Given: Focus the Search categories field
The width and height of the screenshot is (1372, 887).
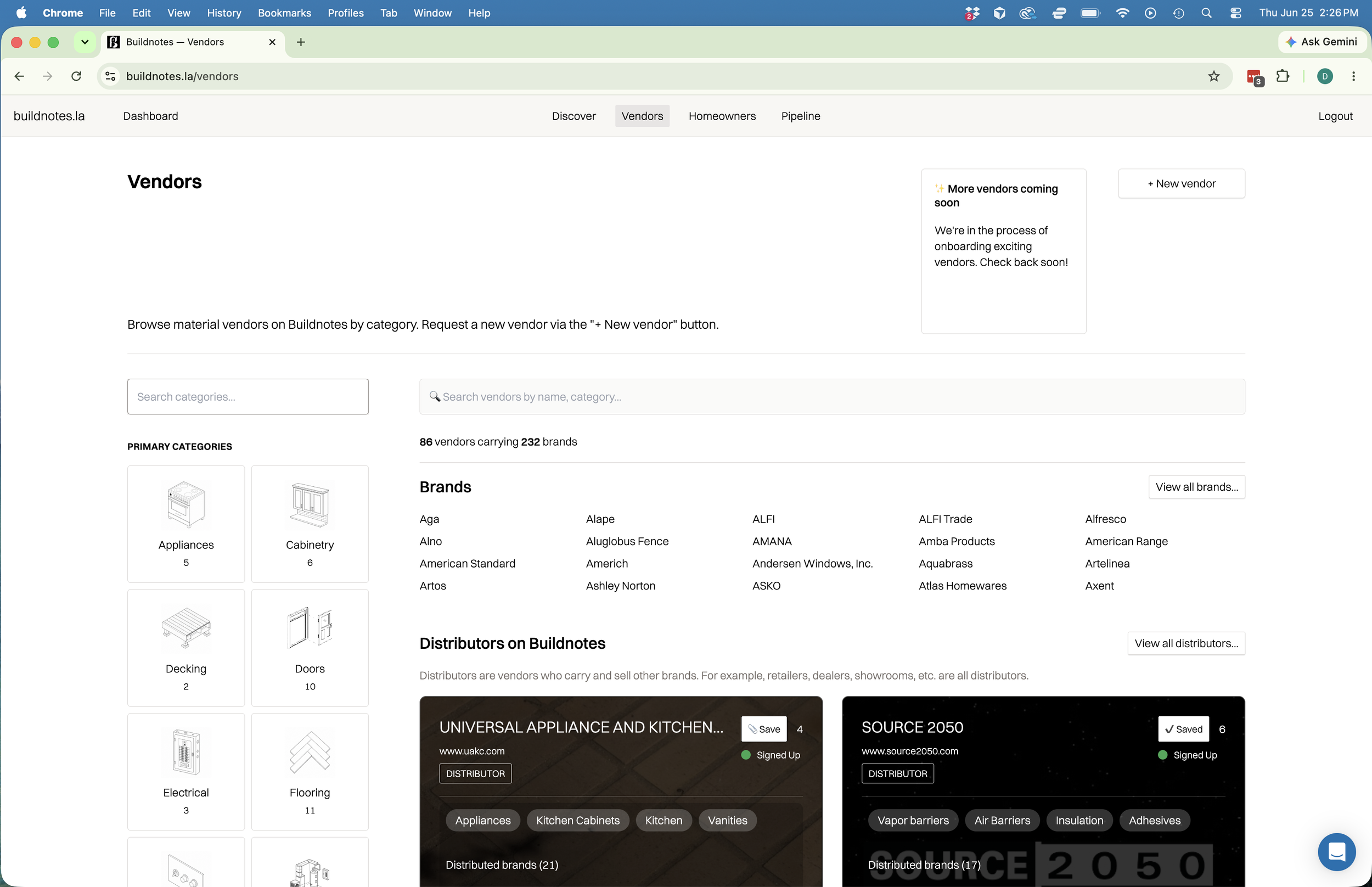Looking at the screenshot, I should [248, 396].
